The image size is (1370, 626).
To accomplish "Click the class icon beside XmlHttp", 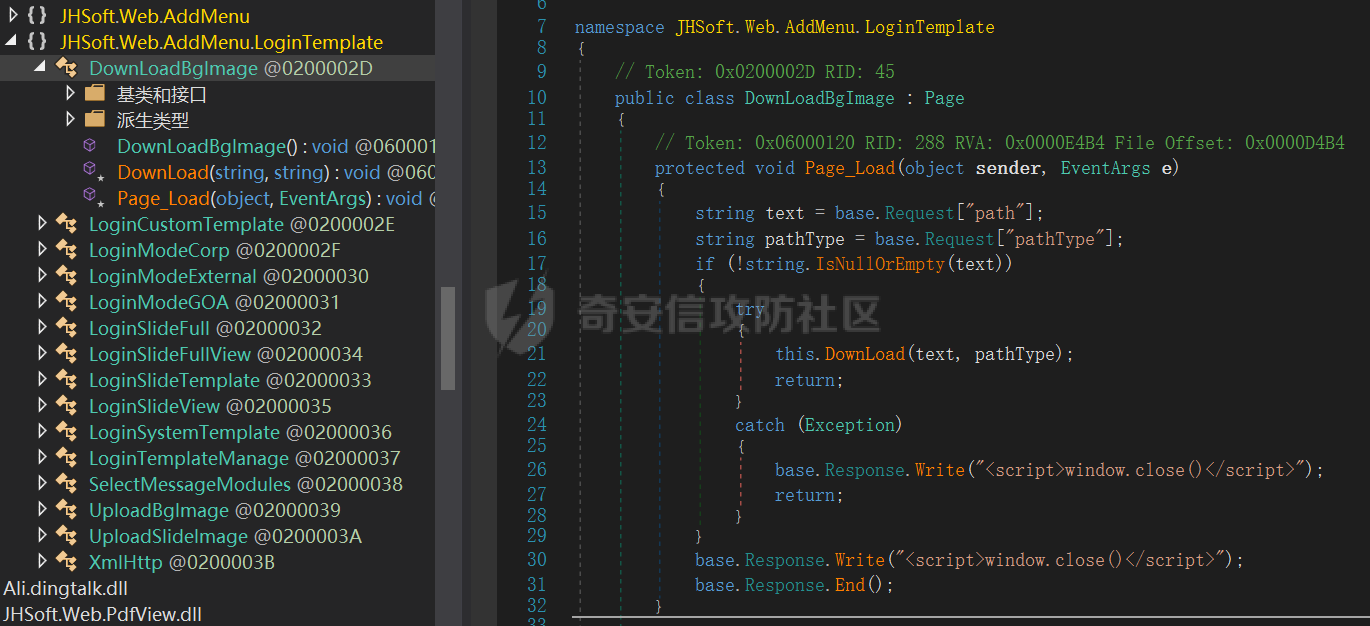I will tap(67, 562).
